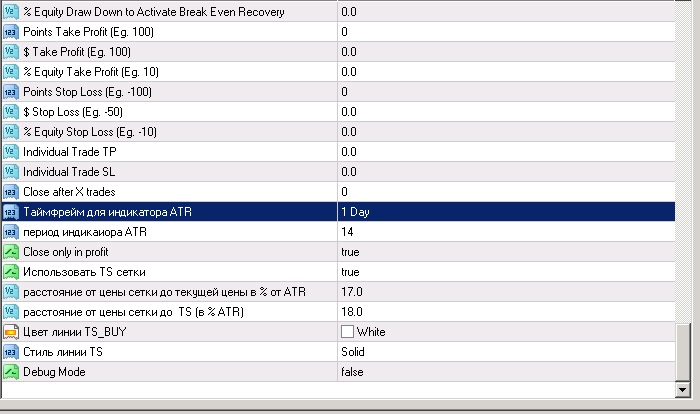The width and height of the screenshot is (700, 414).
Task: Click icon beside Points Stop Loss row
Action: point(11,92)
